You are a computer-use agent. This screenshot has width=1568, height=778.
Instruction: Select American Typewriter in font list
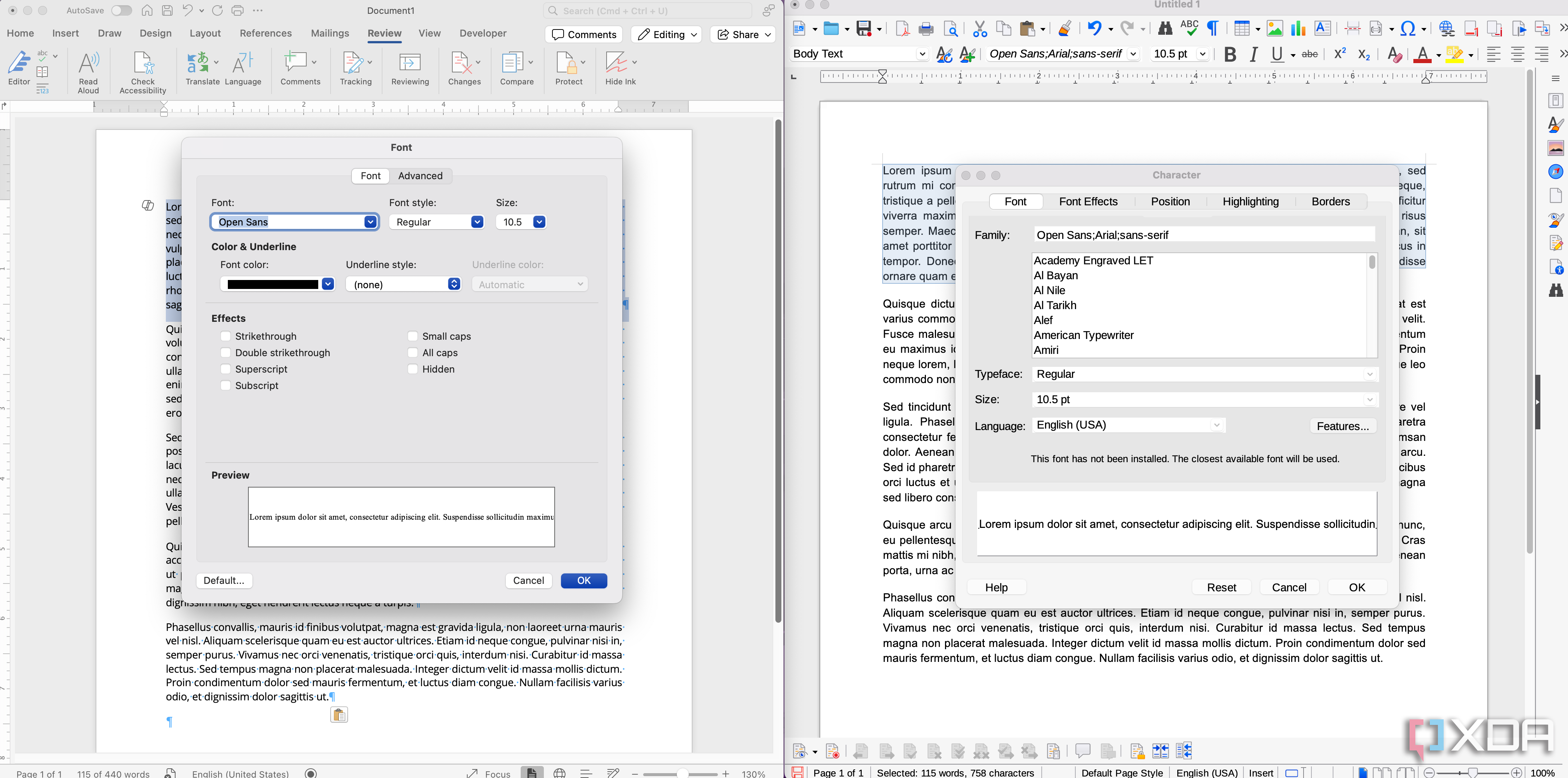click(x=1084, y=335)
